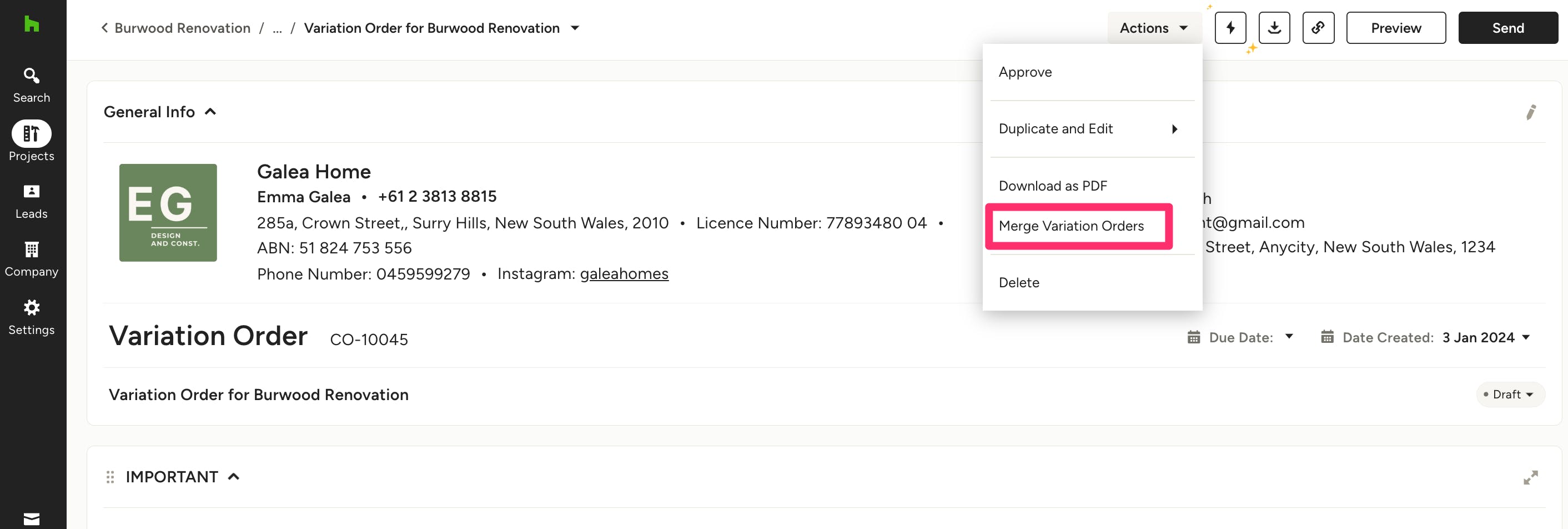Open the galeahomes Instagram link
Viewport: 1568px width, 529px height.
pos(624,275)
